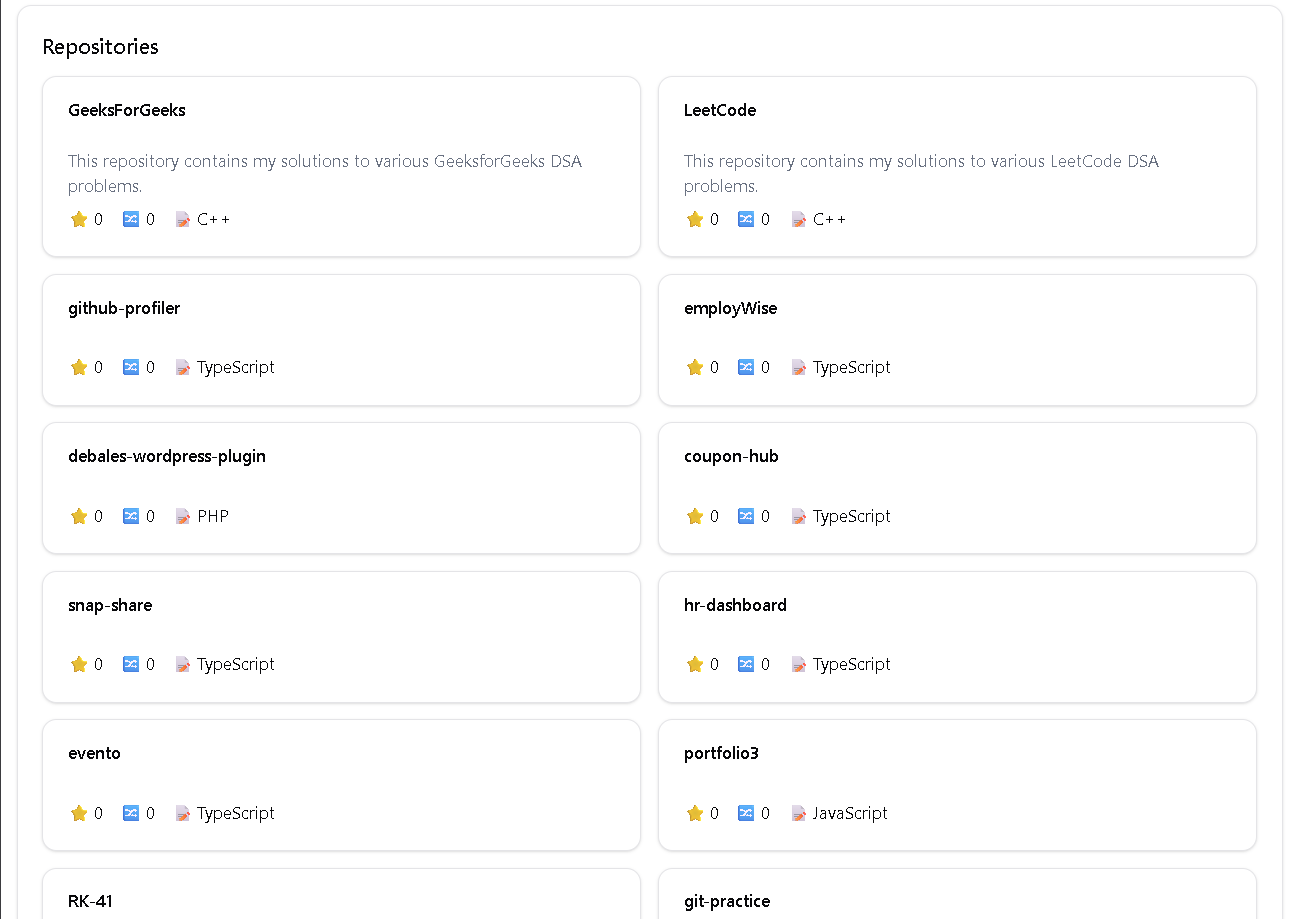
Task: Open the git-practice repository
Action: pos(727,901)
